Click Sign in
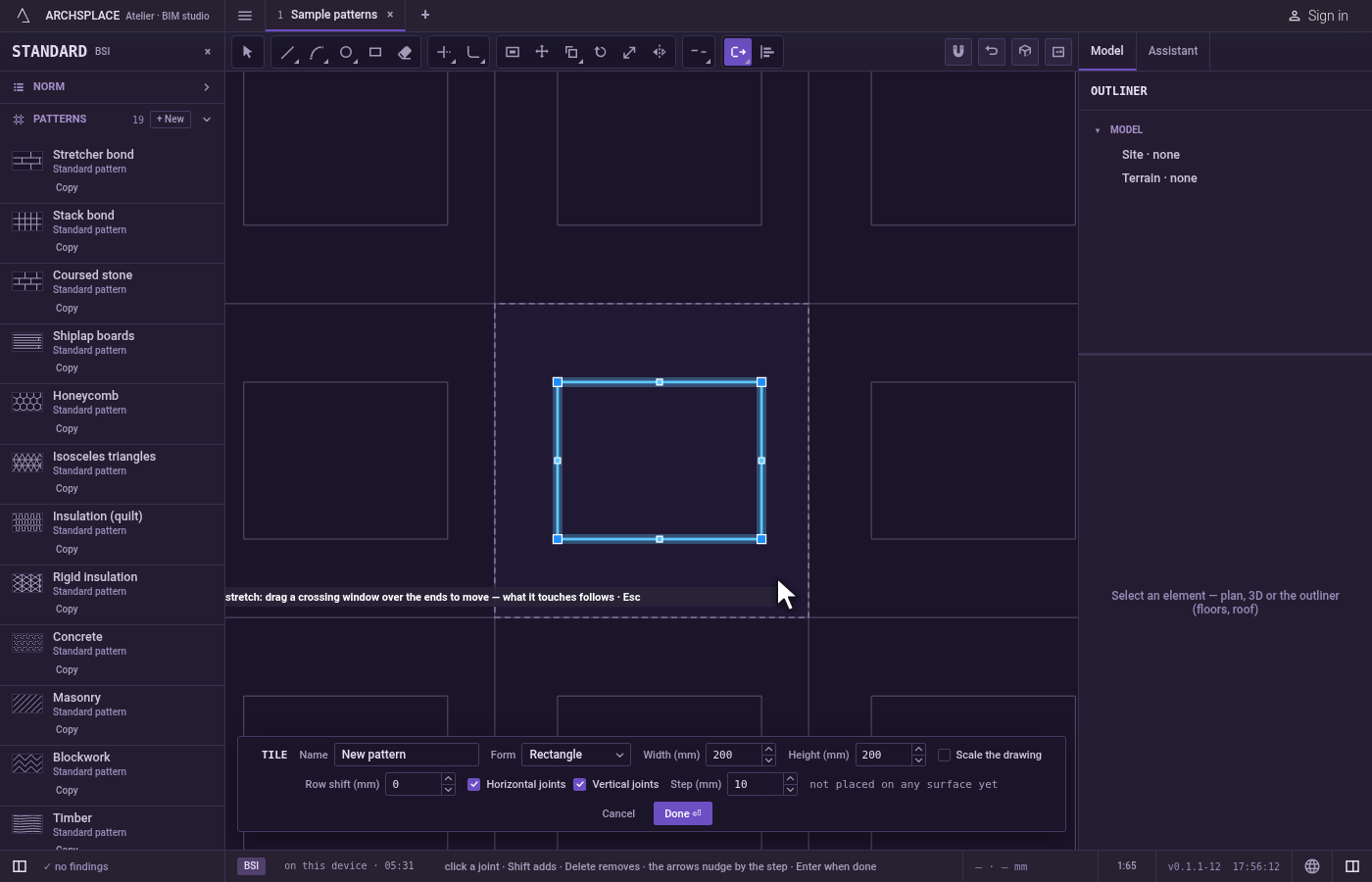The image size is (1372, 882). coord(1318,16)
